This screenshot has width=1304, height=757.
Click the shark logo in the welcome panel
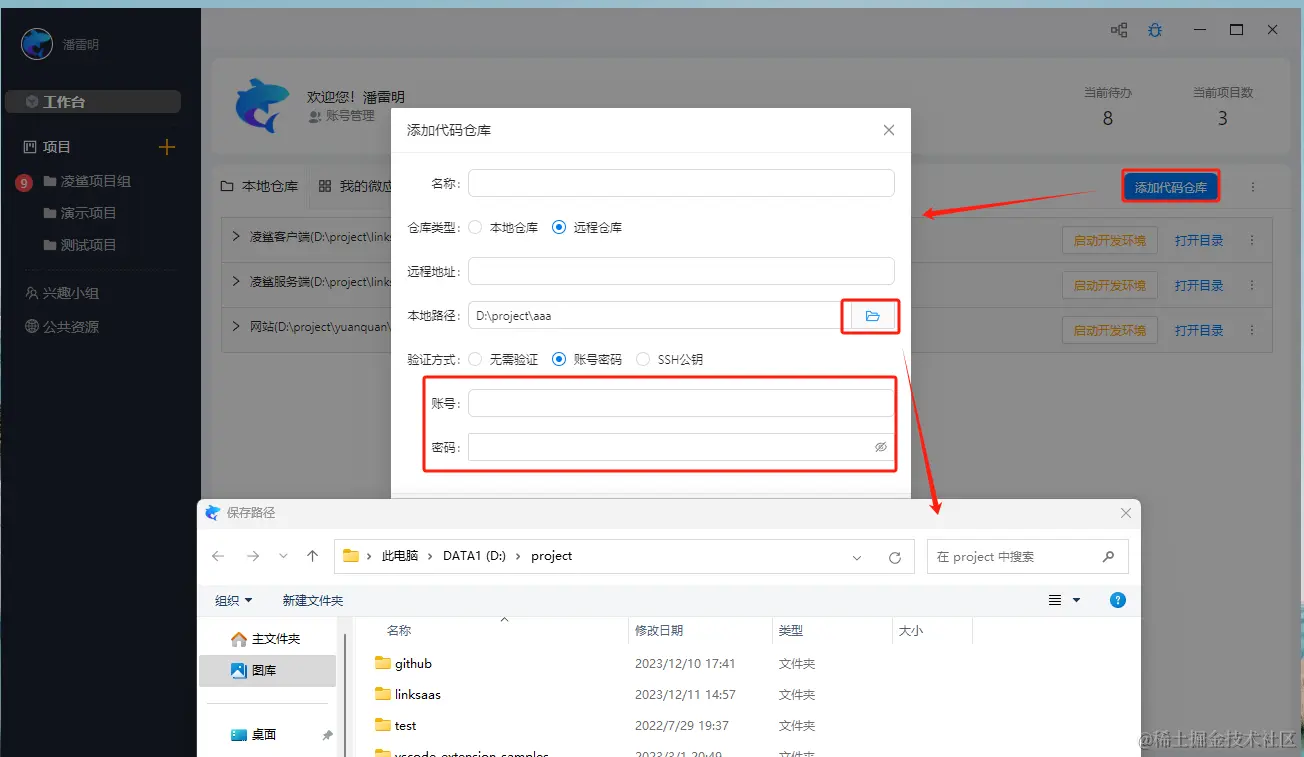262,105
